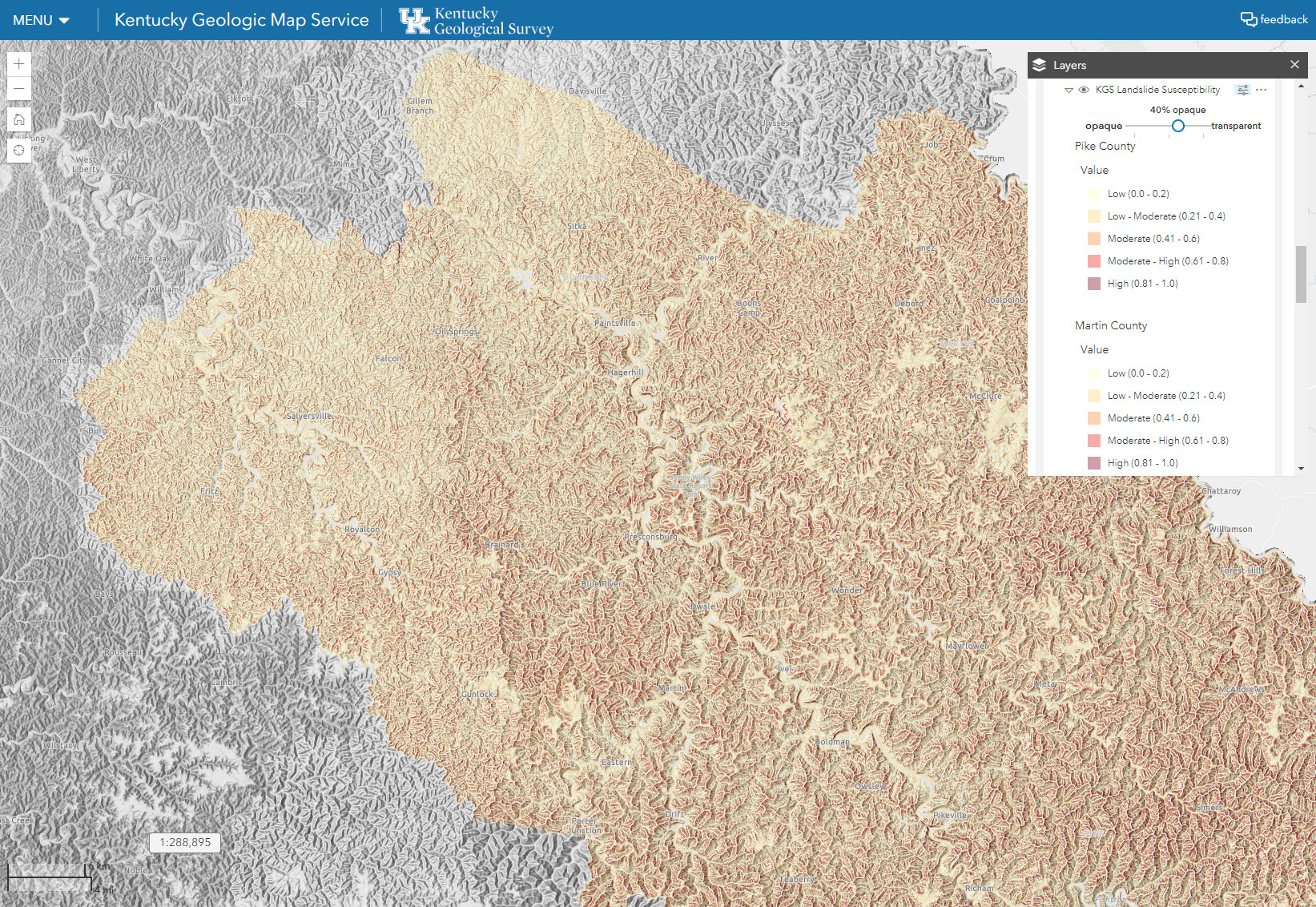1316x907 pixels.
Task: Click the Kentucky Geologic Map Service title
Action: [242, 20]
